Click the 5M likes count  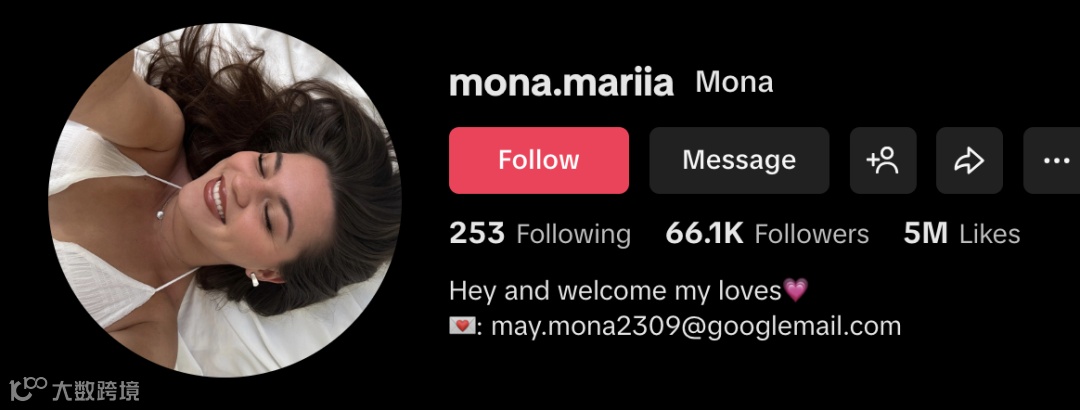pyautogui.click(x=926, y=234)
